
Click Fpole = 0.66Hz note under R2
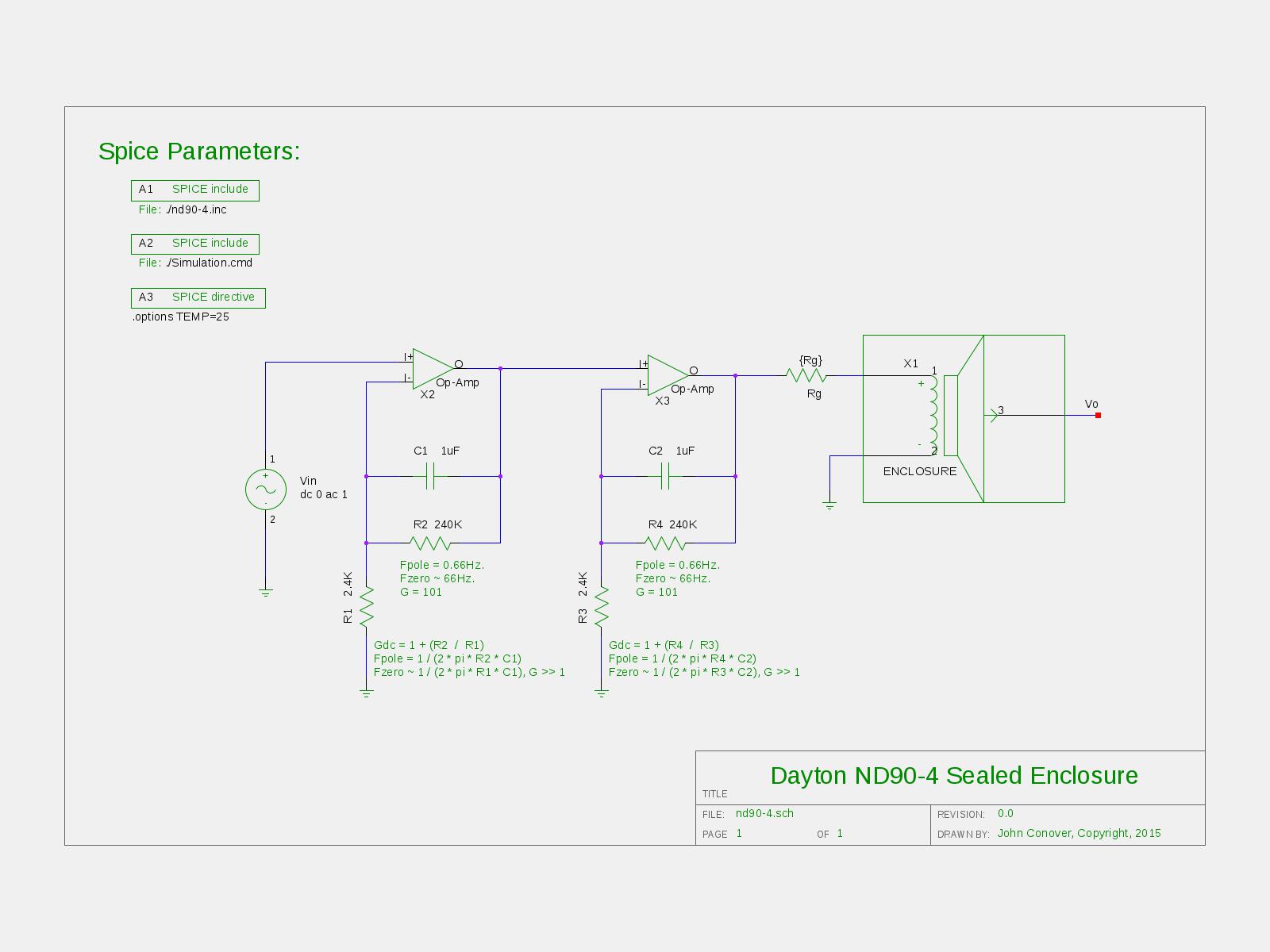click(x=442, y=565)
